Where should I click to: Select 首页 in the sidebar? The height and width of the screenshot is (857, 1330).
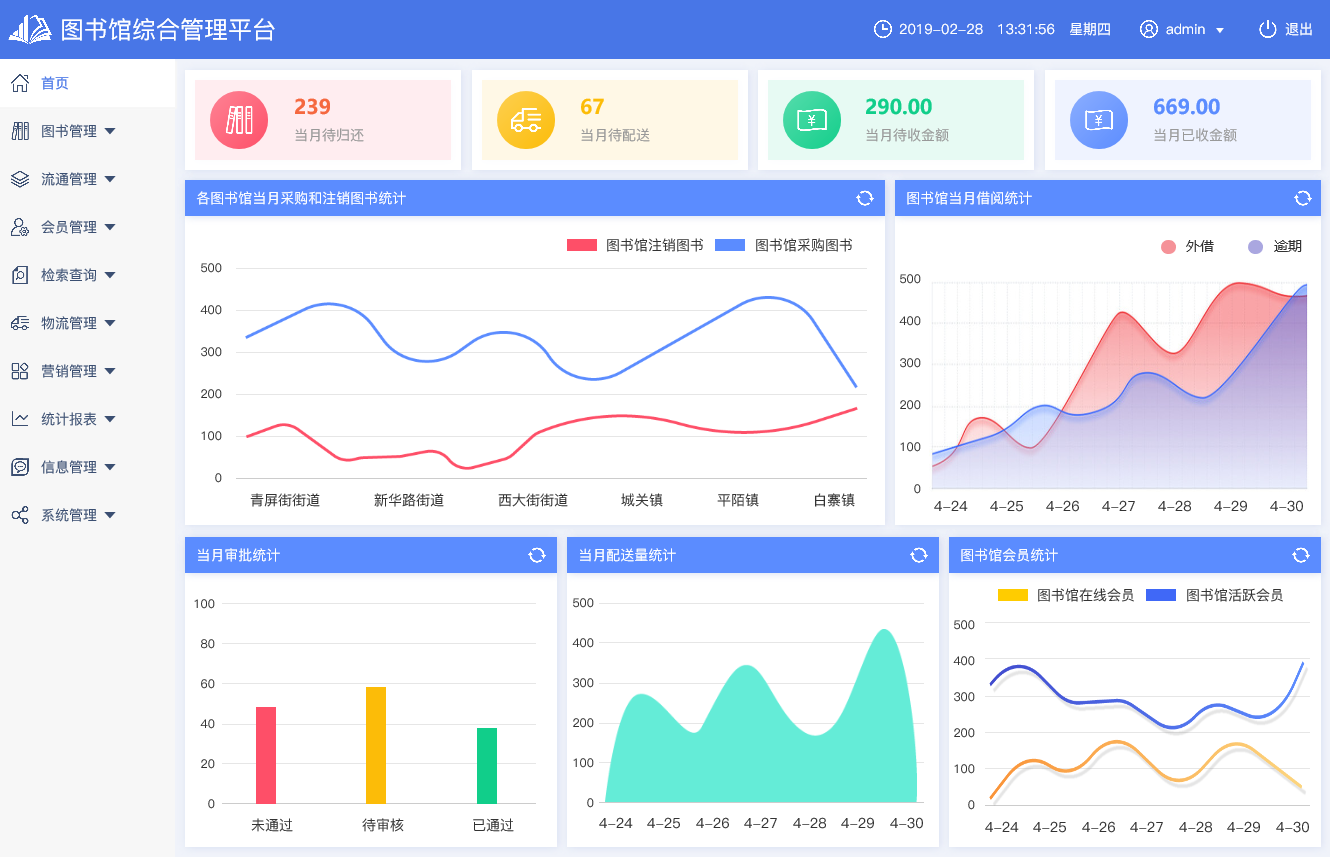click(55, 83)
